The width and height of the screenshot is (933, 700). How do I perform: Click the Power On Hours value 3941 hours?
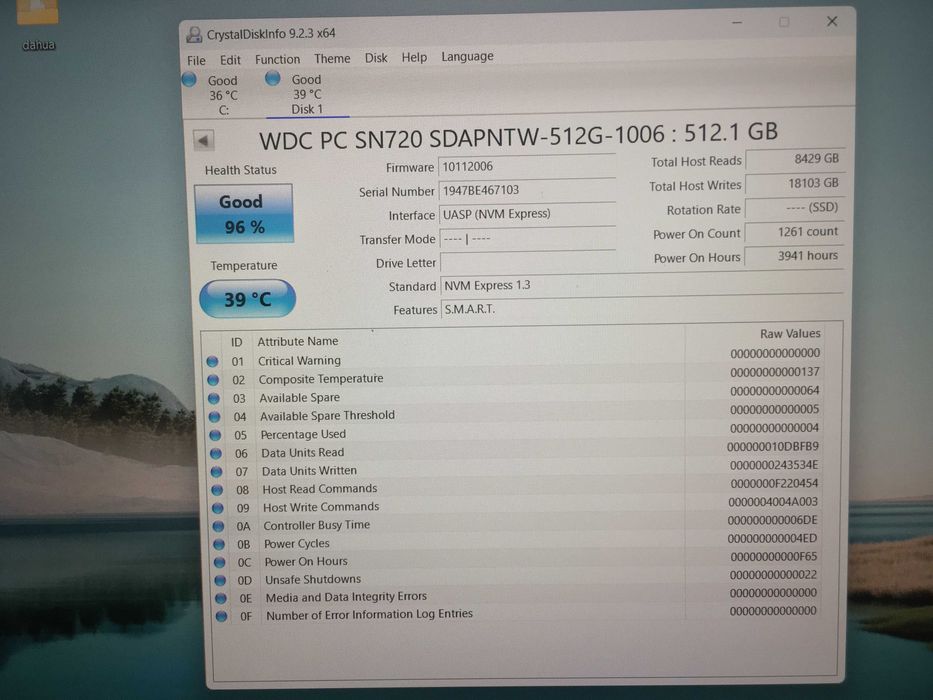[794, 256]
